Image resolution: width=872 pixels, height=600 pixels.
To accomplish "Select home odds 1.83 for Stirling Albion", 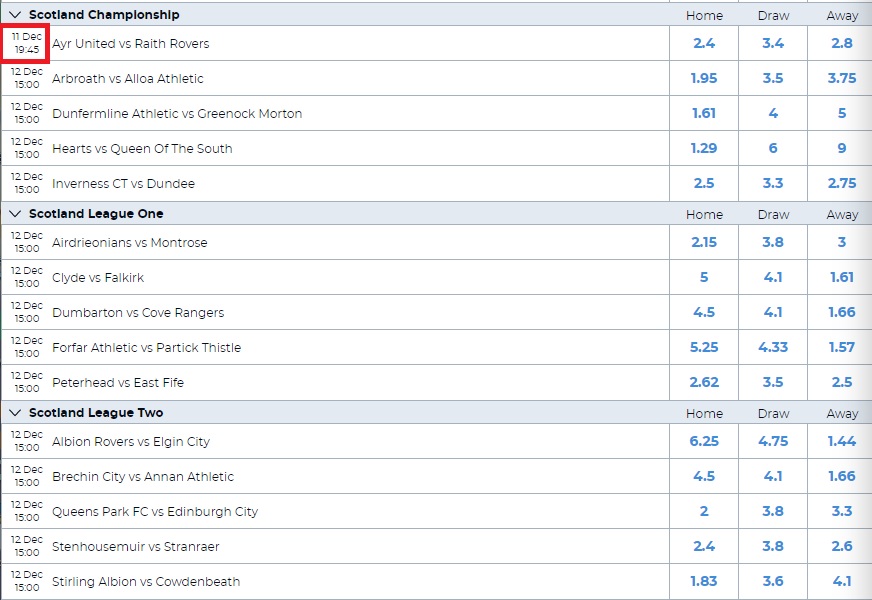I will (704, 582).
